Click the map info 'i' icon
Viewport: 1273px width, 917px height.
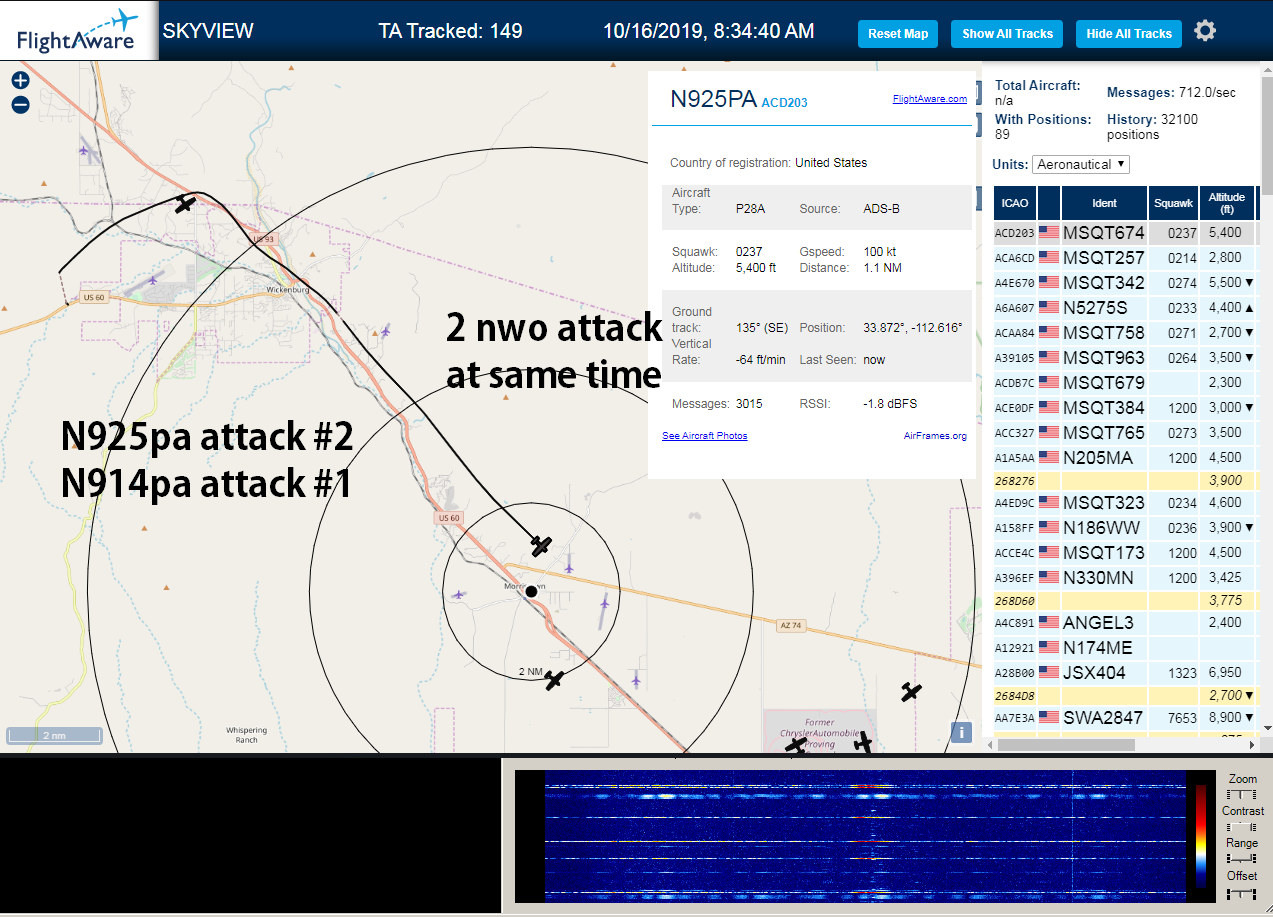click(962, 732)
